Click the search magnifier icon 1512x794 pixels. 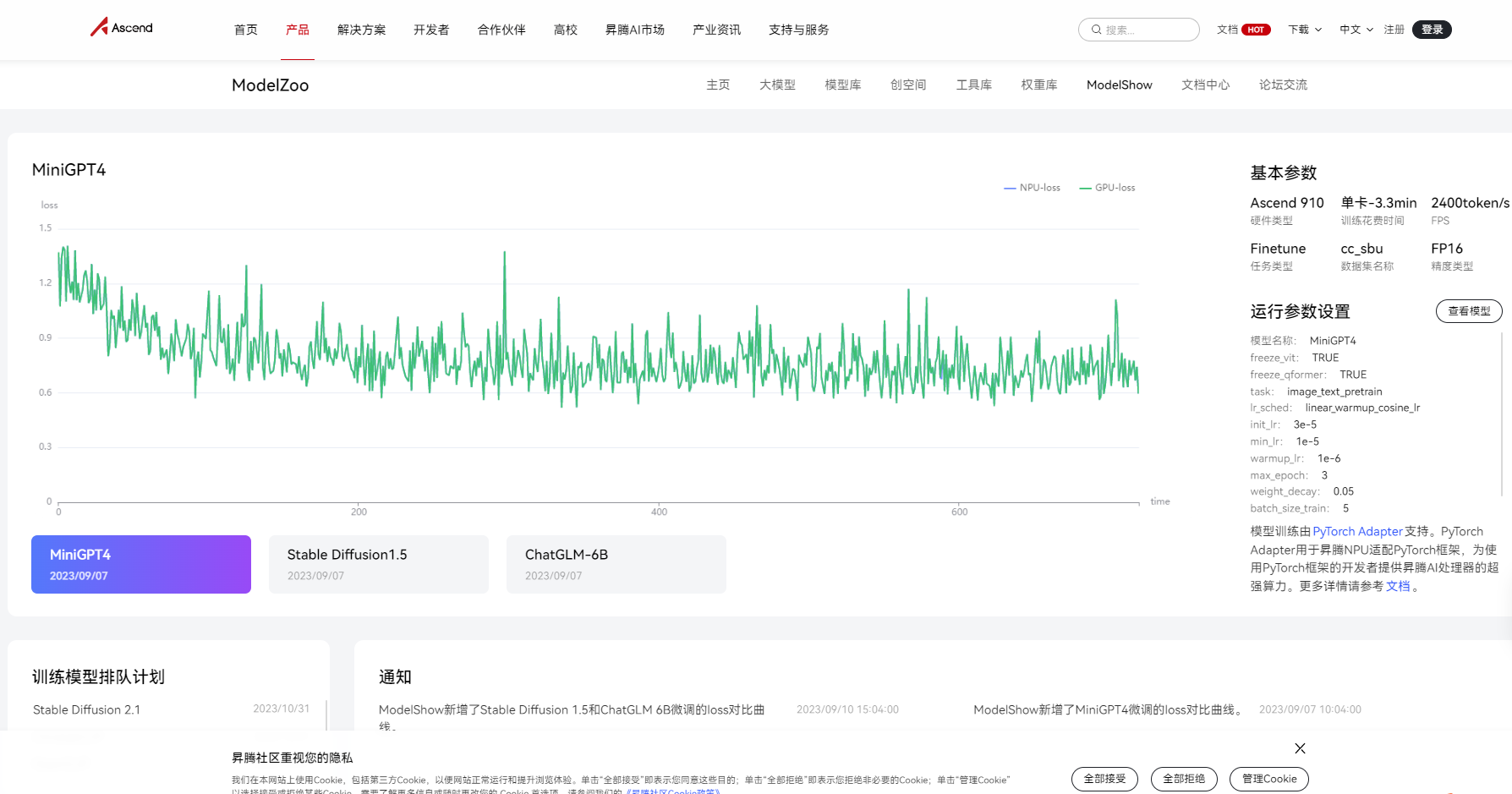tap(1096, 30)
